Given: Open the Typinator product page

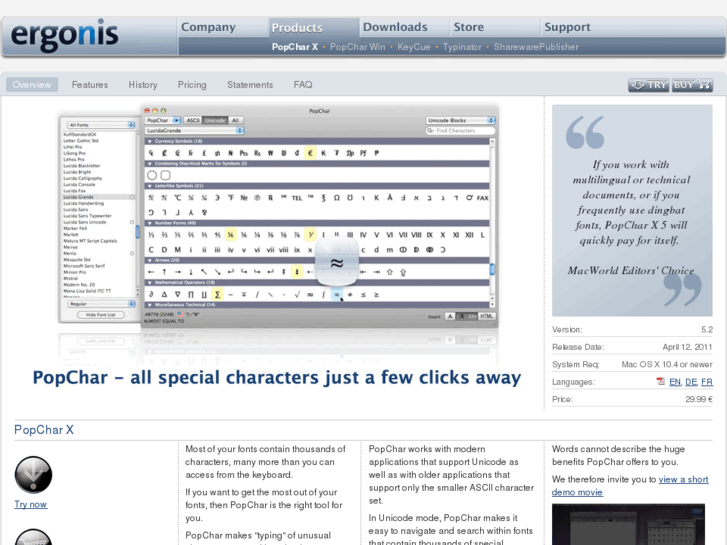Looking at the screenshot, I should (462, 47).
